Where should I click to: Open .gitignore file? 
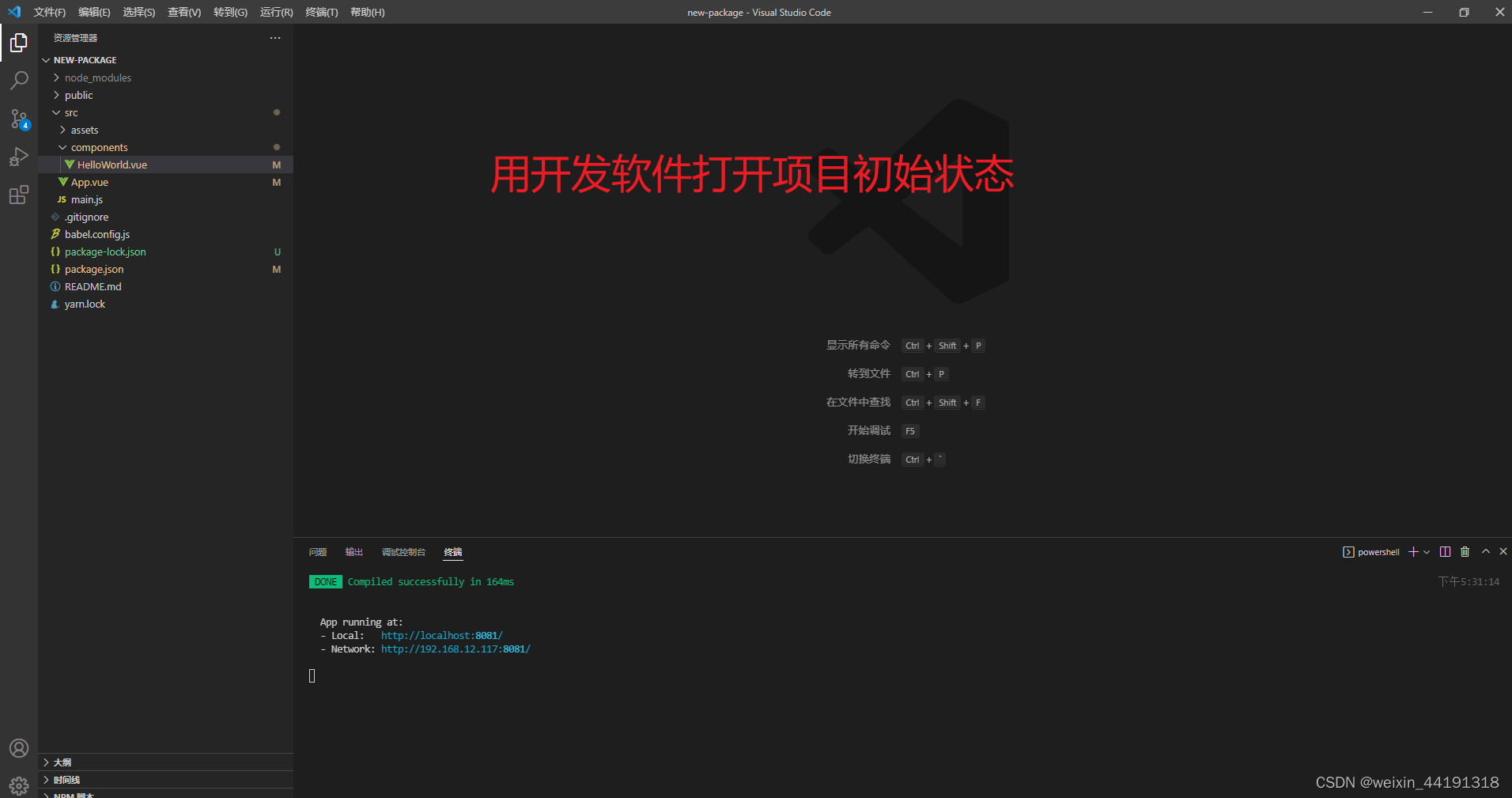click(x=166, y=217)
